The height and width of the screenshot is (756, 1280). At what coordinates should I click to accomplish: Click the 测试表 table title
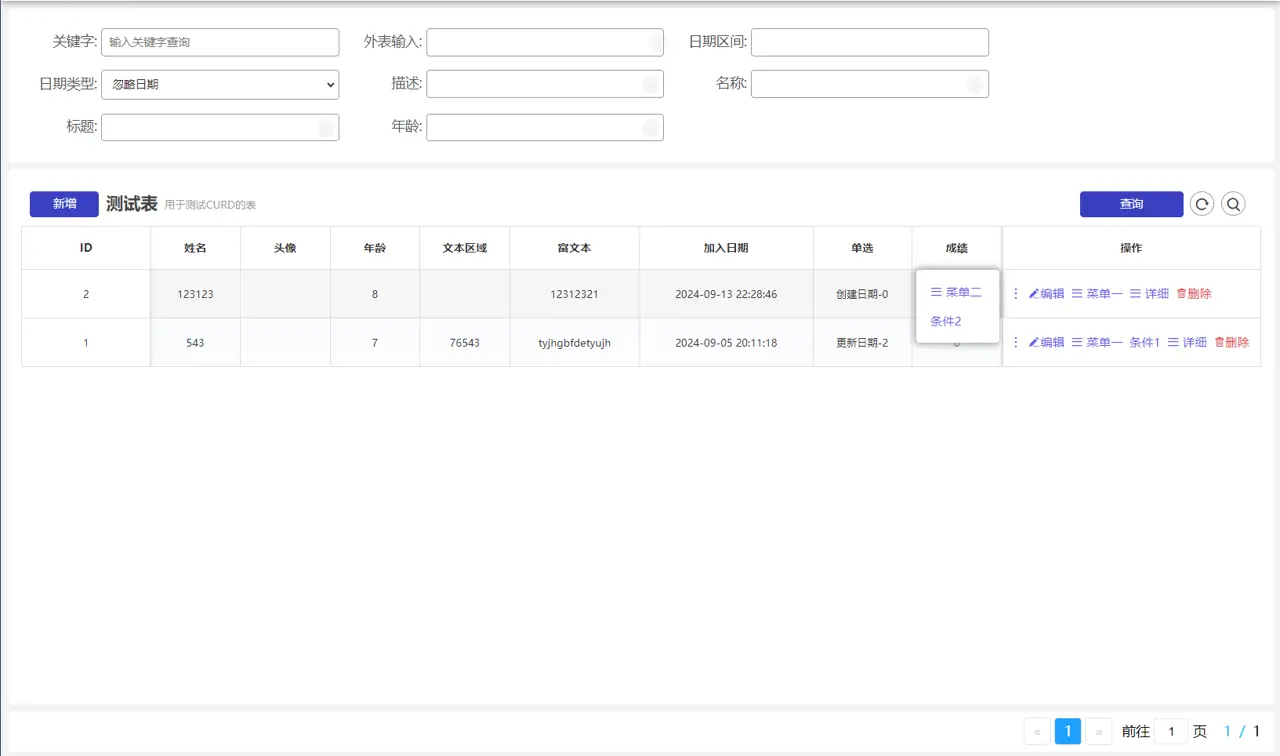click(x=132, y=204)
